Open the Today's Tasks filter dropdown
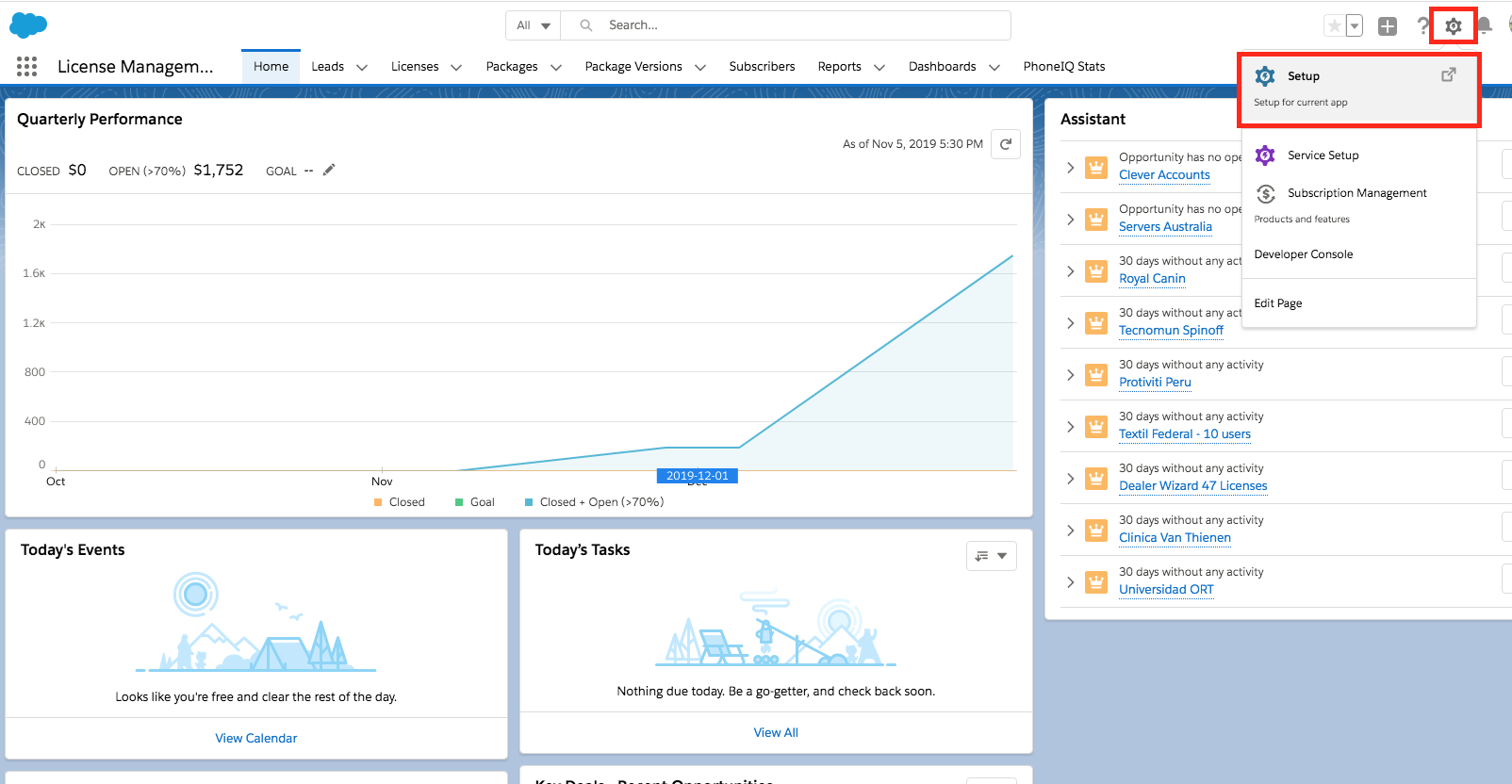 click(992, 556)
